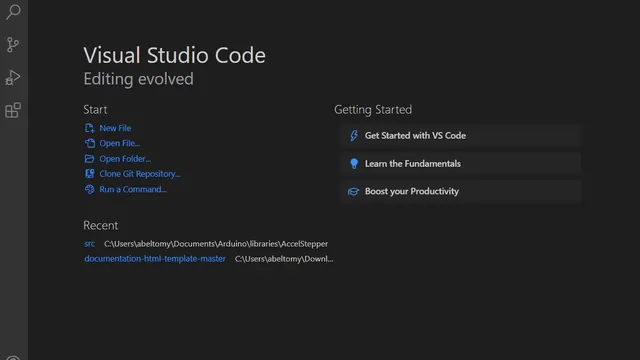Viewport: 640px width, 360px height.
Task: Open the Source Control view
Action: 13,44
